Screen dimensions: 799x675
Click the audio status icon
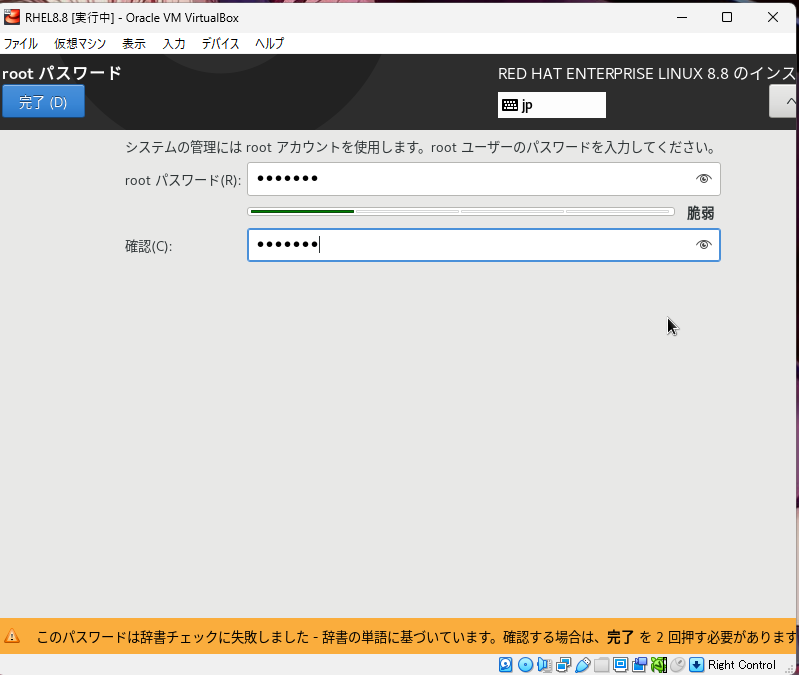[x=544, y=664]
